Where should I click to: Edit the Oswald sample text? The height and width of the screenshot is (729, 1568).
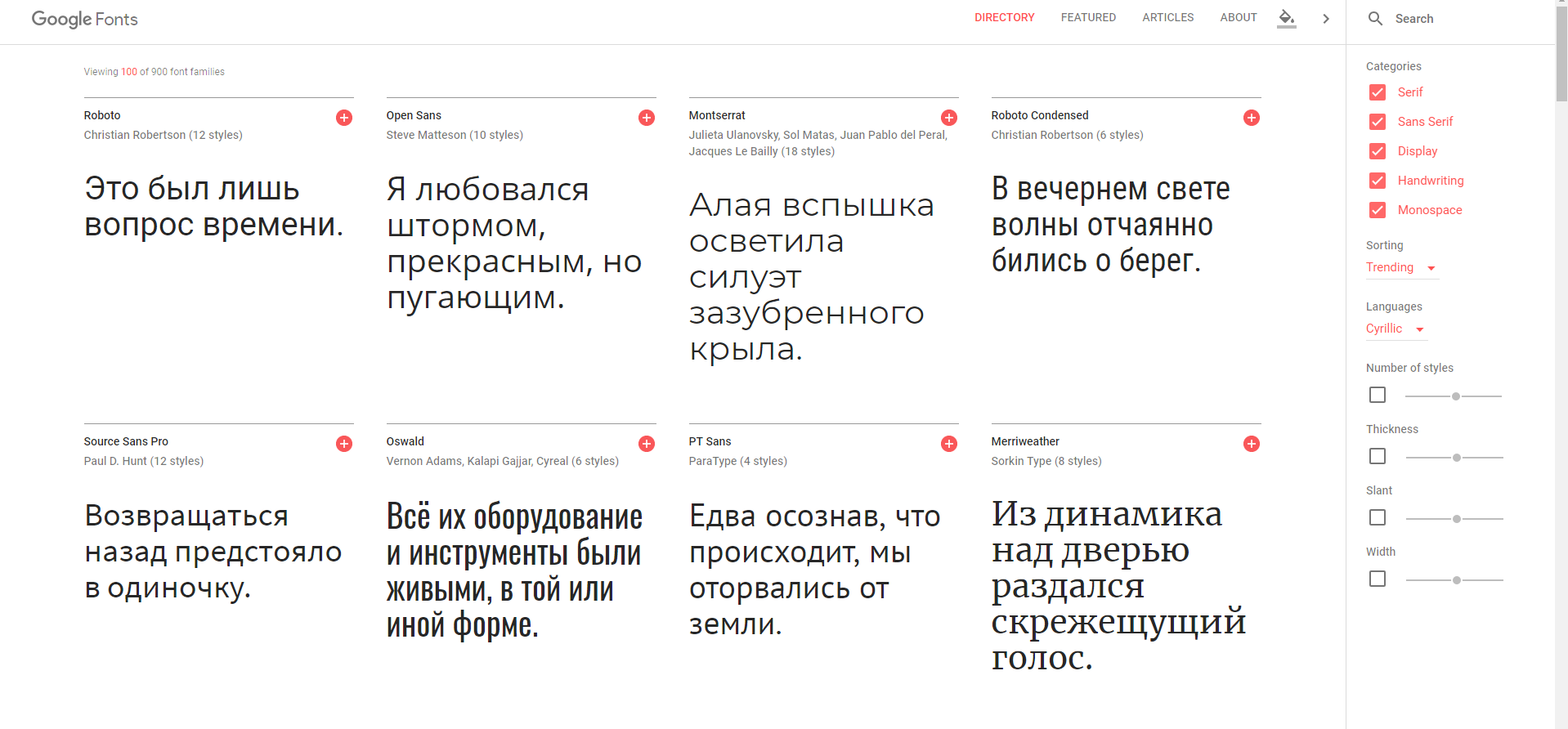point(515,570)
